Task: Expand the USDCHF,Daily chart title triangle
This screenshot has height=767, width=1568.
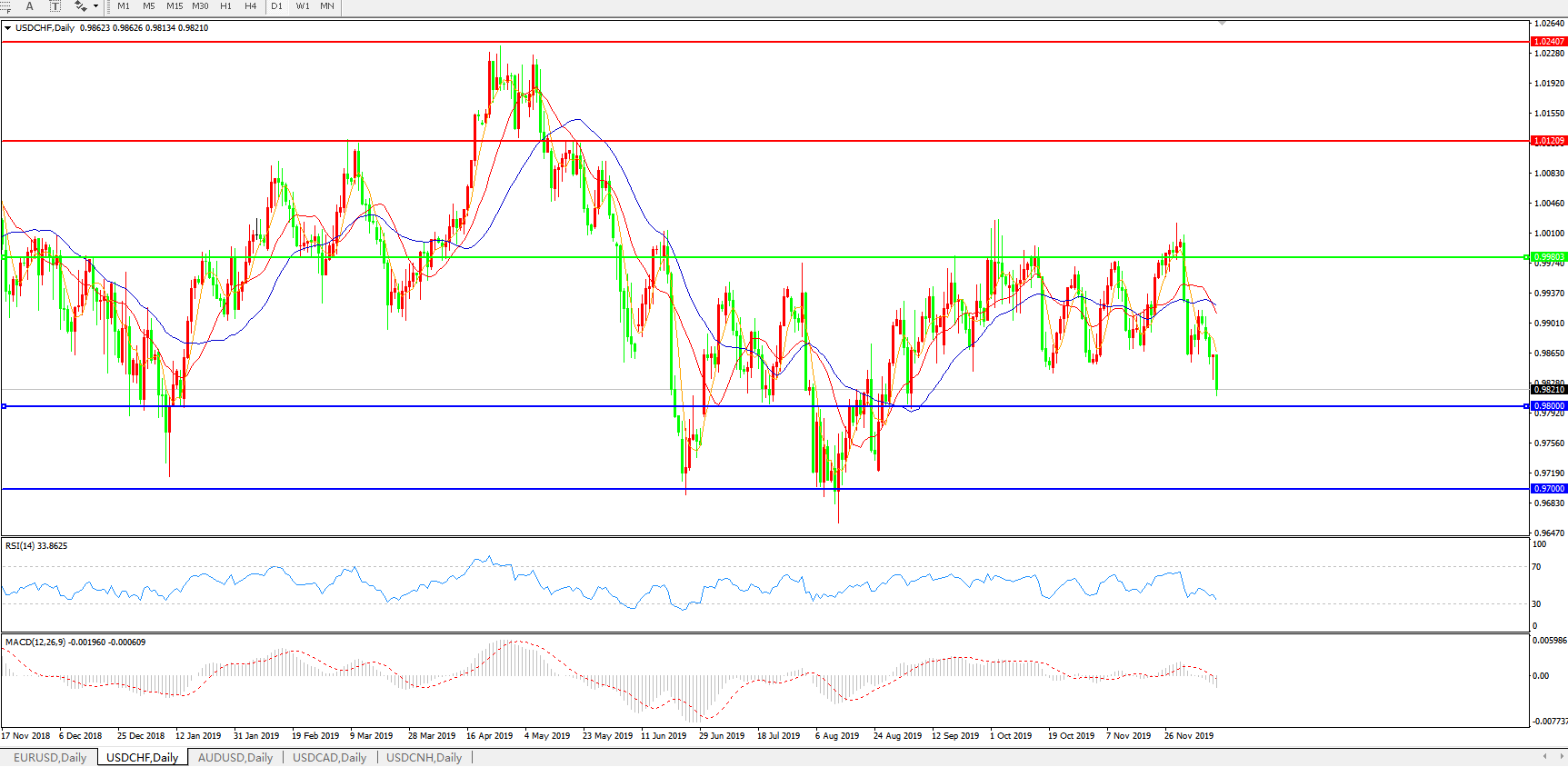Action: click(x=8, y=28)
